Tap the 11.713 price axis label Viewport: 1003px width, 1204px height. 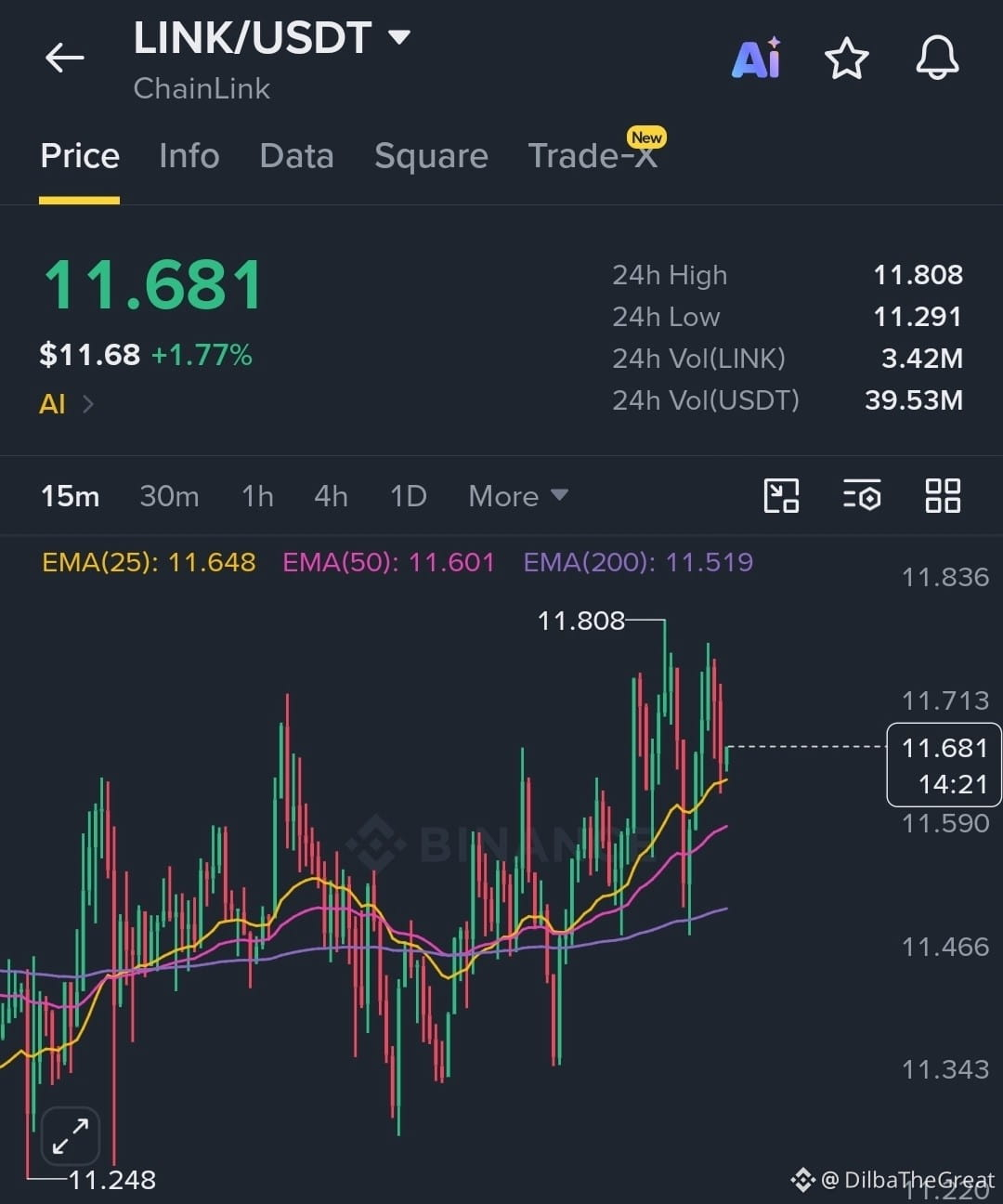945,700
